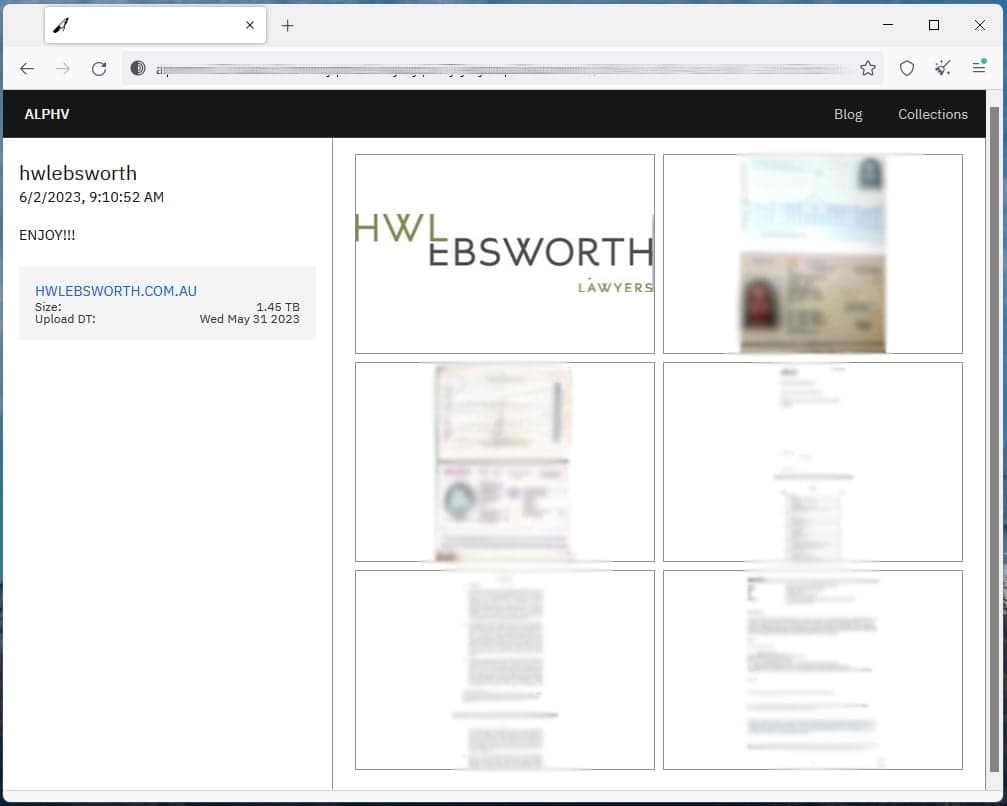This screenshot has width=1007, height=806.
Task: Open the security level shield icon
Action: click(906, 68)
